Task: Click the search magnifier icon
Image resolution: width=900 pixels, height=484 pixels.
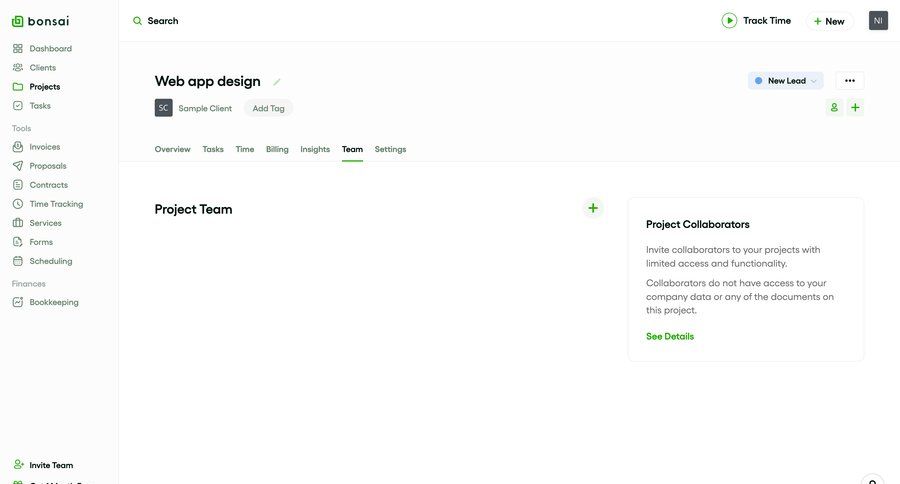Action: tap(137, 21)
